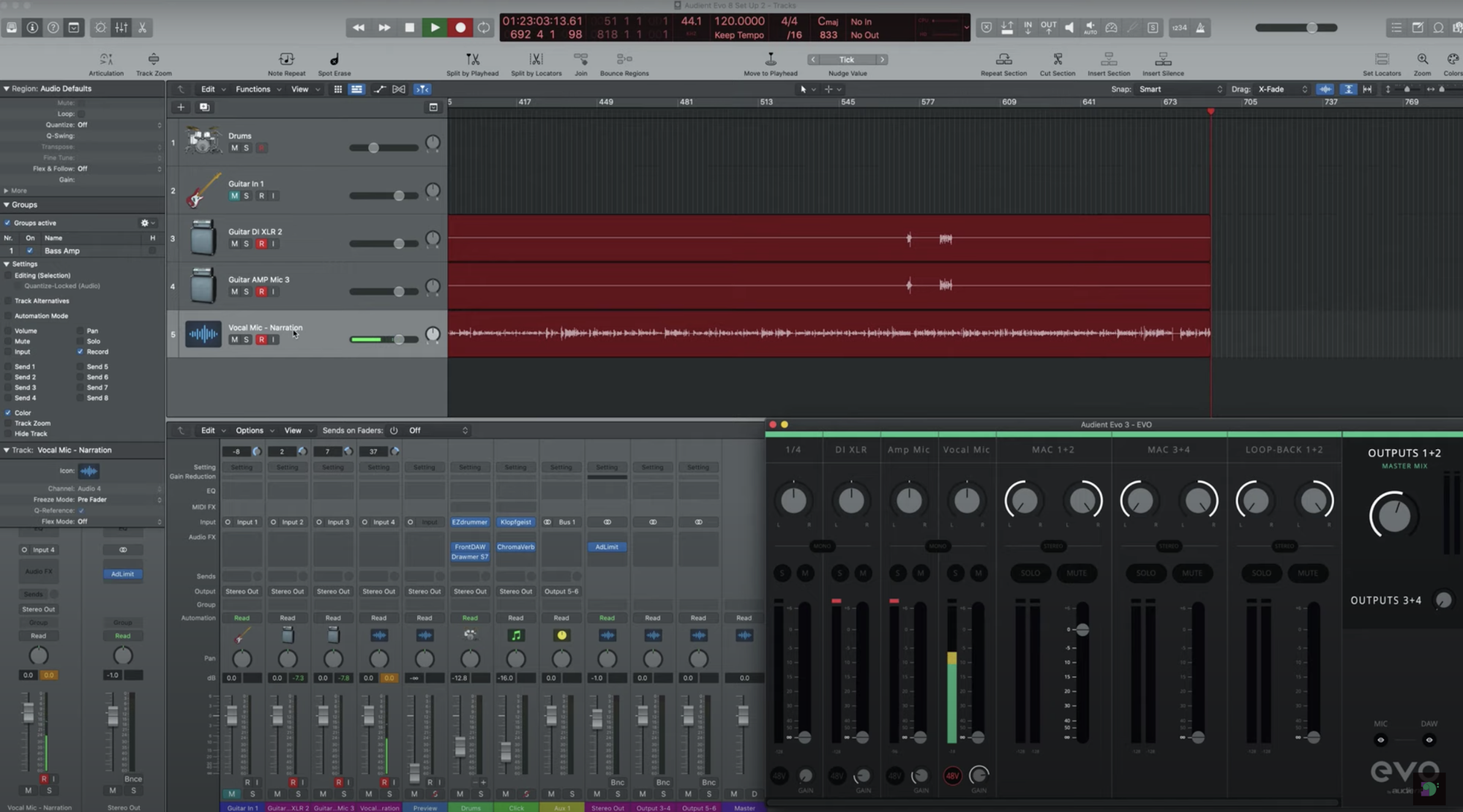Open mixer View menu
The width and height of the screenshot is (1463, 812).
[x=298, y=431]
